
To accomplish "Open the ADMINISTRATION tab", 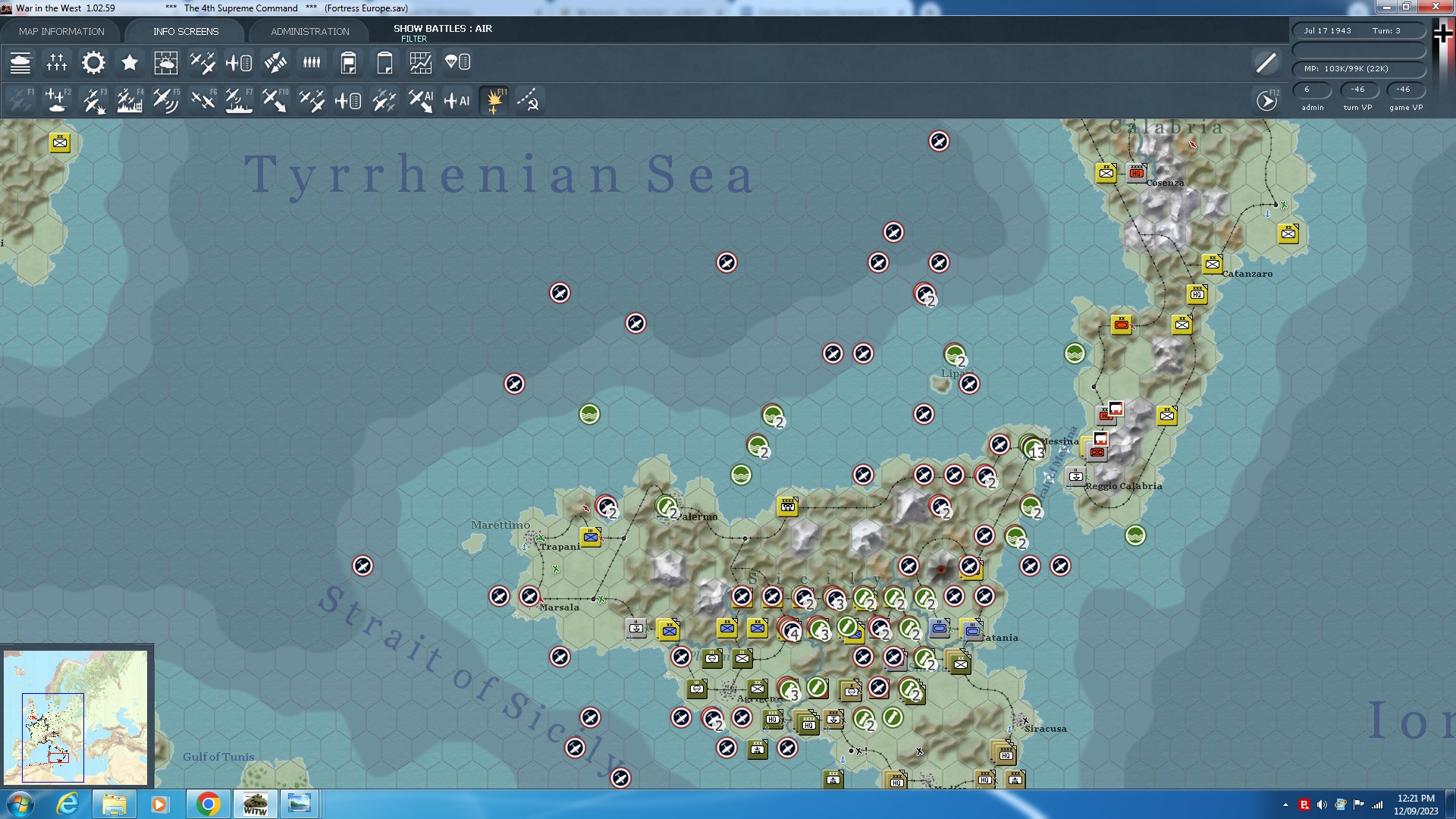I will pyautogui.click(x=308, y=31).
